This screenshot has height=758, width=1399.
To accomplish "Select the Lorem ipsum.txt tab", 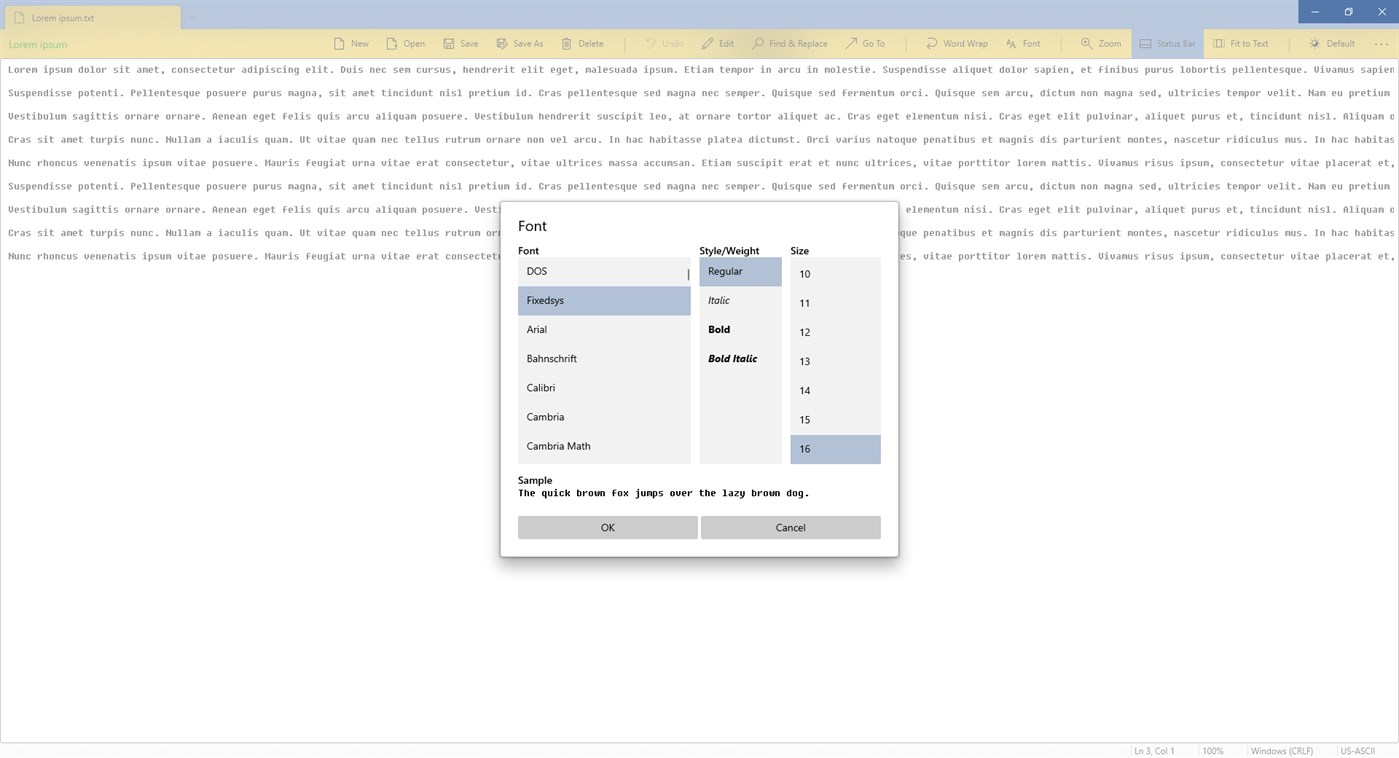I will 90,17.
